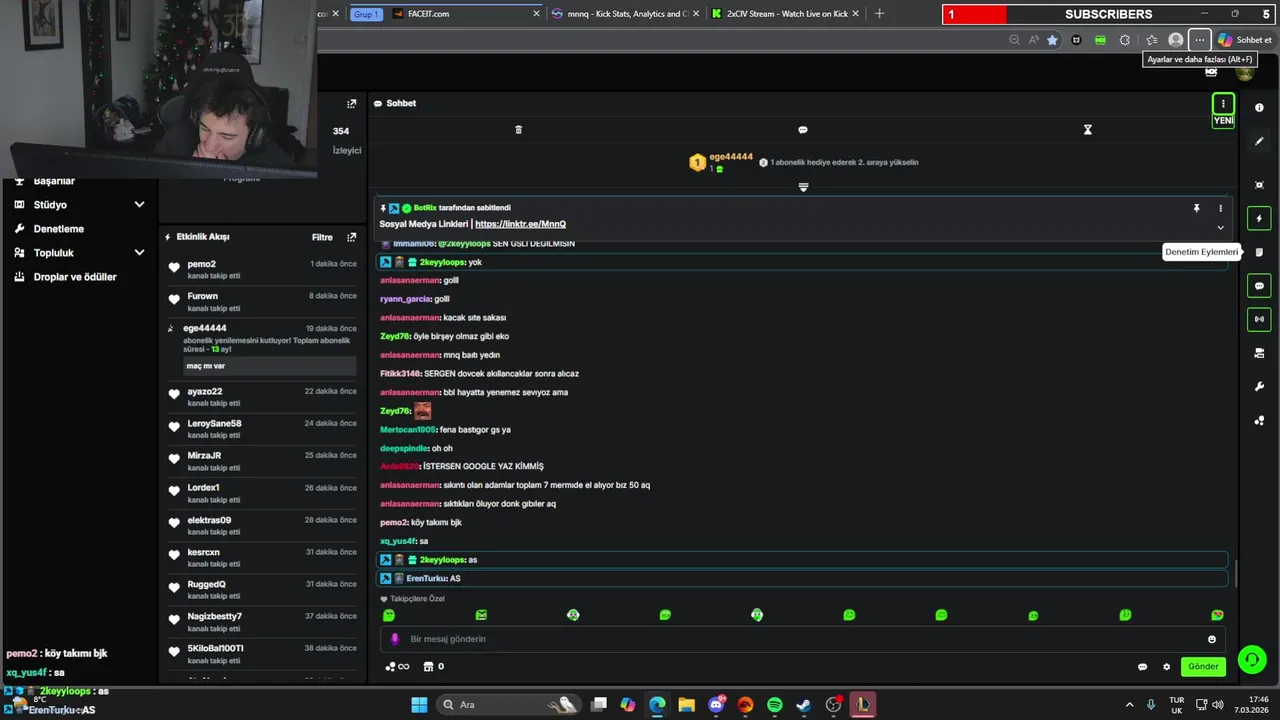
Task: Collapse the gifter leaderboard with the double-bar arrow
Action: tap(803, 187)
